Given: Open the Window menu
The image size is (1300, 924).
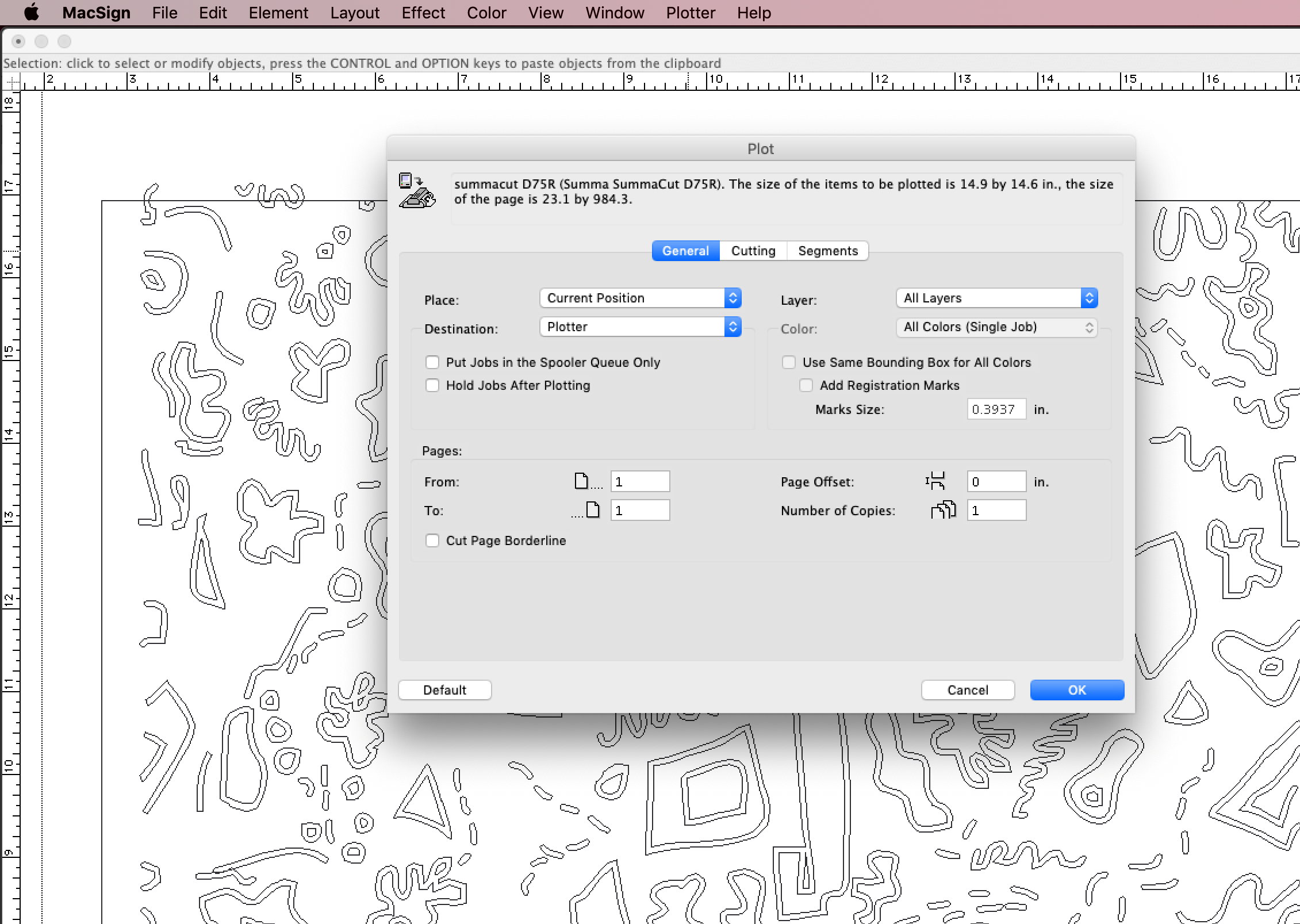Looking at the screenshot, I should tap(615, 13).
